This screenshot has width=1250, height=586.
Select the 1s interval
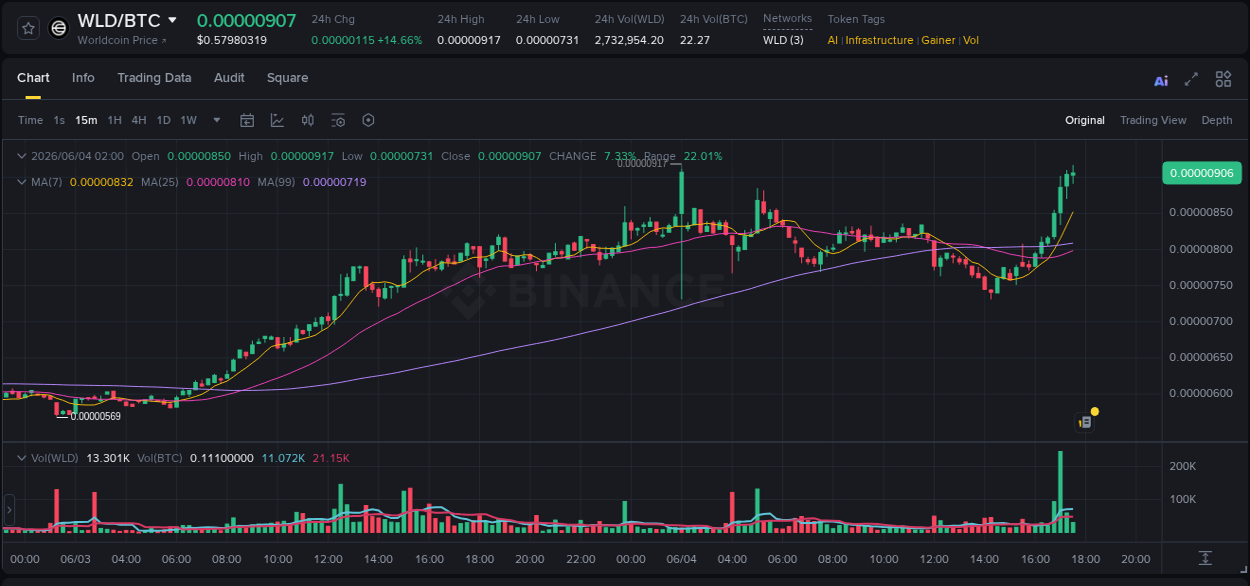point(59,120)
